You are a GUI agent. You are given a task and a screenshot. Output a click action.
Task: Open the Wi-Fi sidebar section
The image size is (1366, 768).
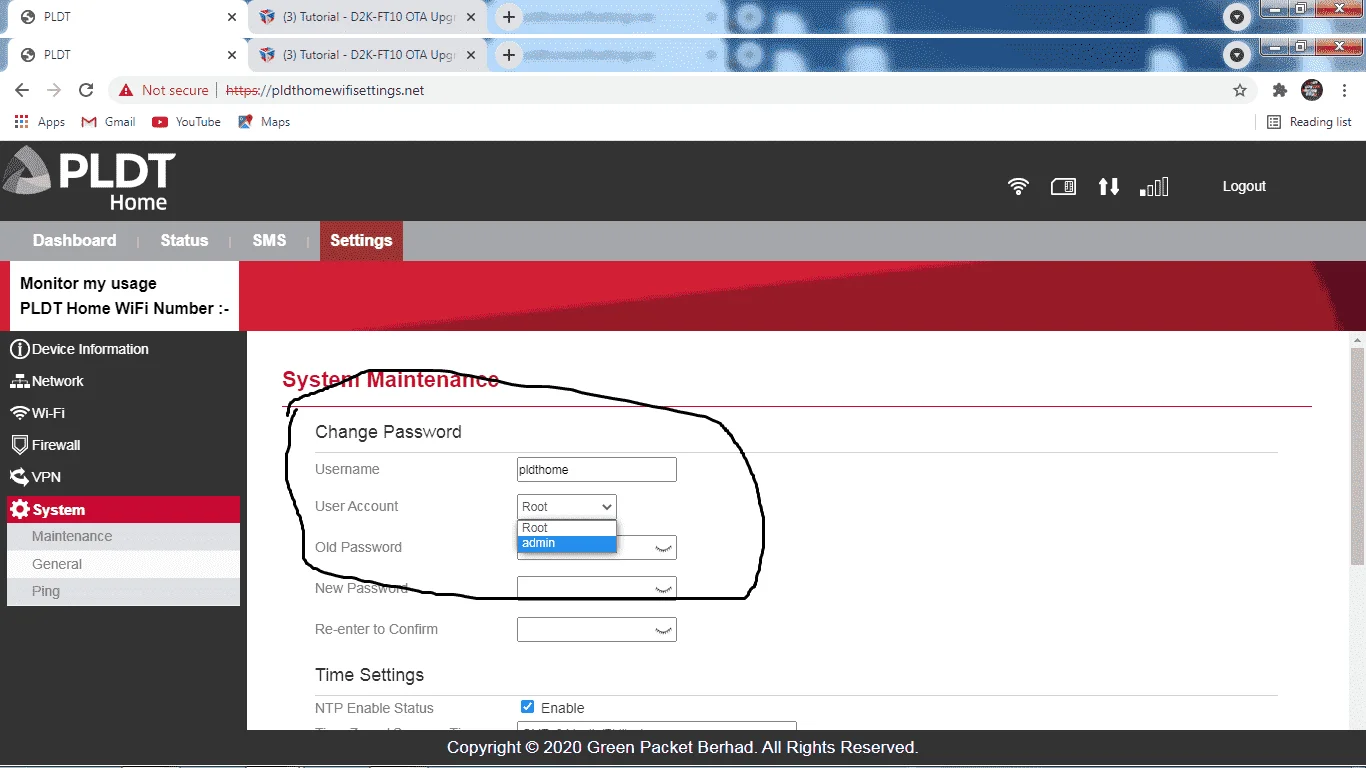(x=37, y=413)
